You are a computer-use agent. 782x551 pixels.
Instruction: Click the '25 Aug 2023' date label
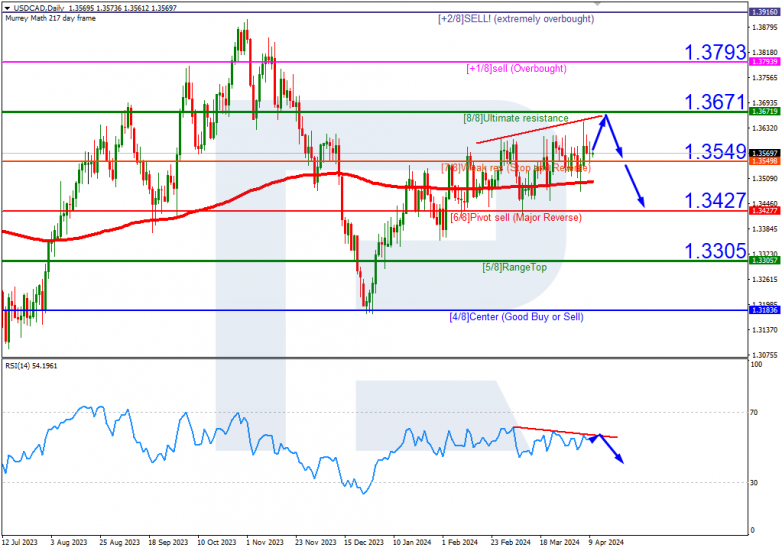119,543
